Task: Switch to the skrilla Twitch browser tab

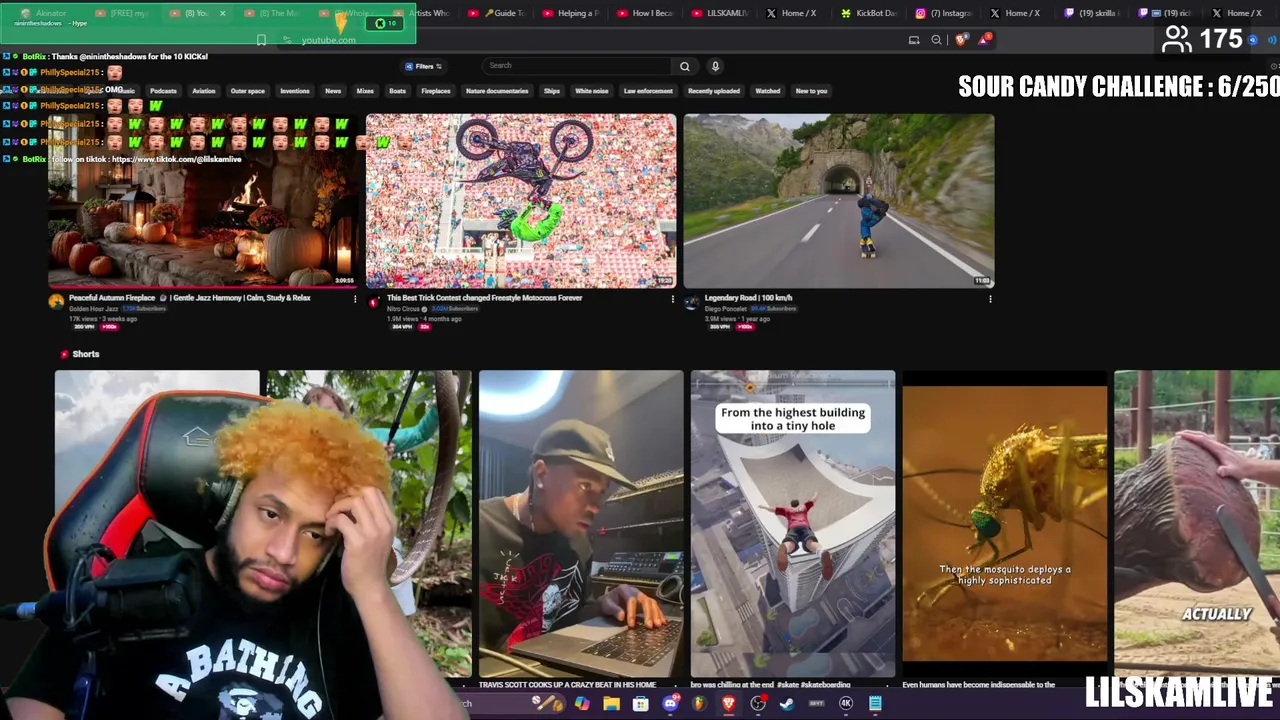Action: [1093, 13]
